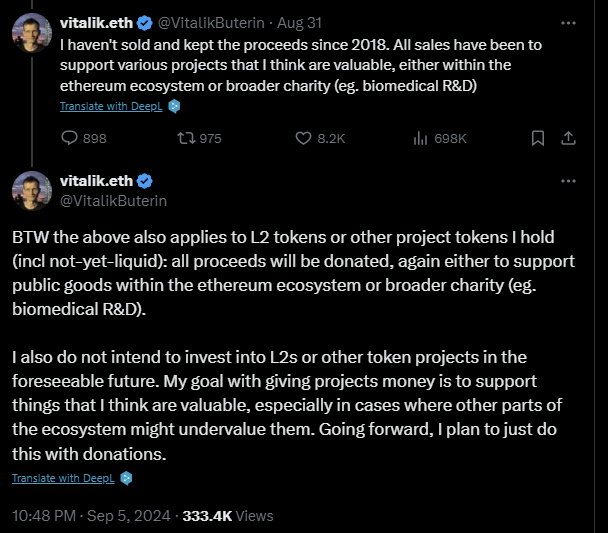This screenshot has height=533, width=608.
Task: Click the reply icon showing 898 replies
Action: pos(69,138)
